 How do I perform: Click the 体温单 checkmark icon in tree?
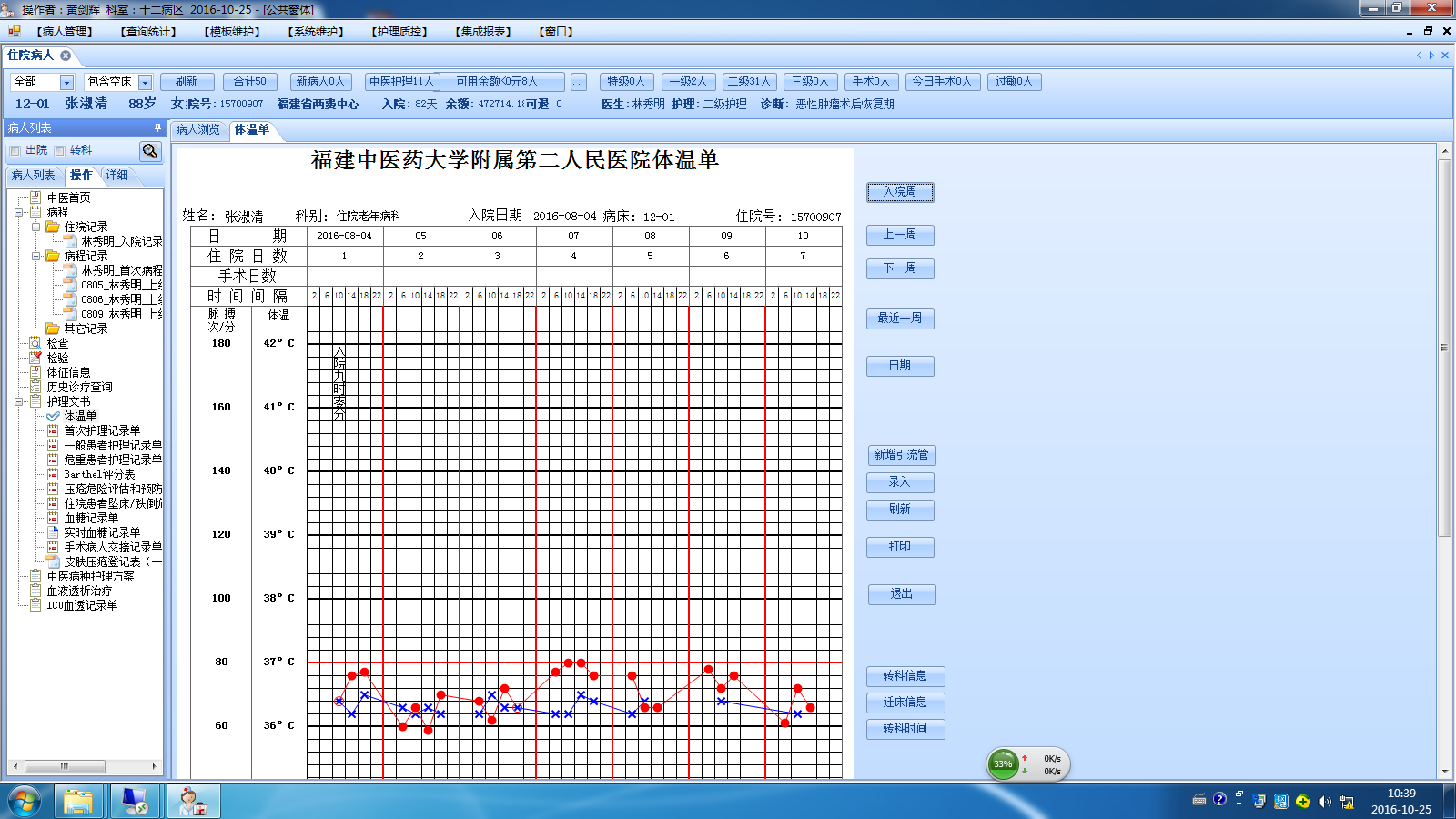(53, 416)
